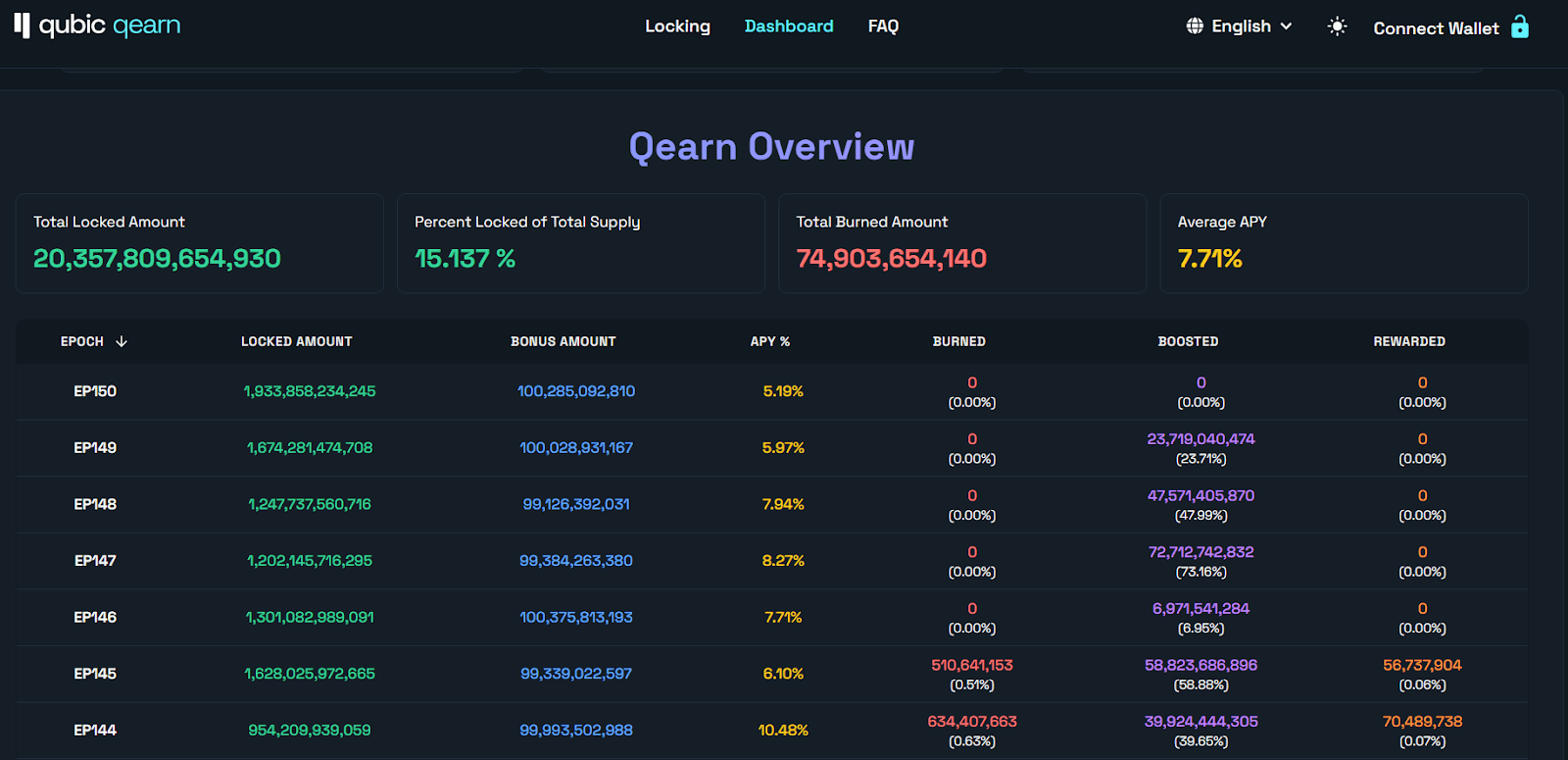Click the APY % column header
Viewport: 1568px width, 760px height.
coord(770,341)
